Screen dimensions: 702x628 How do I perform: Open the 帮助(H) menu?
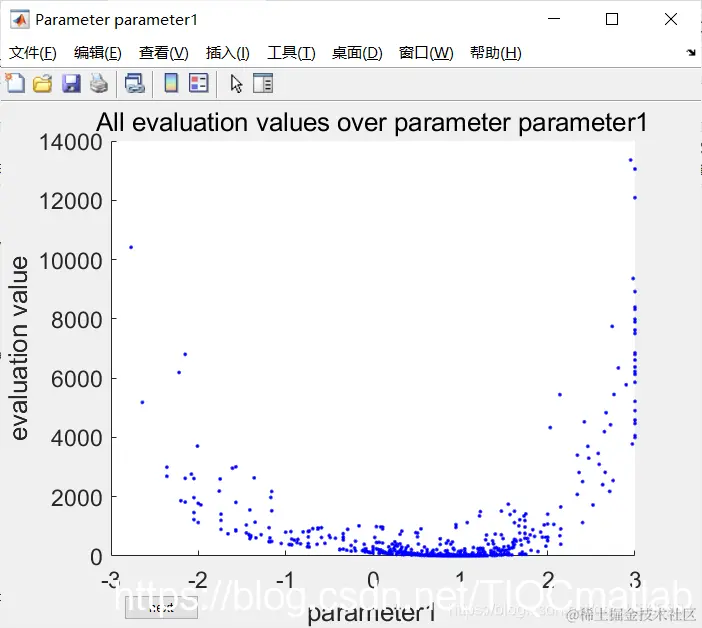(496, 53)
